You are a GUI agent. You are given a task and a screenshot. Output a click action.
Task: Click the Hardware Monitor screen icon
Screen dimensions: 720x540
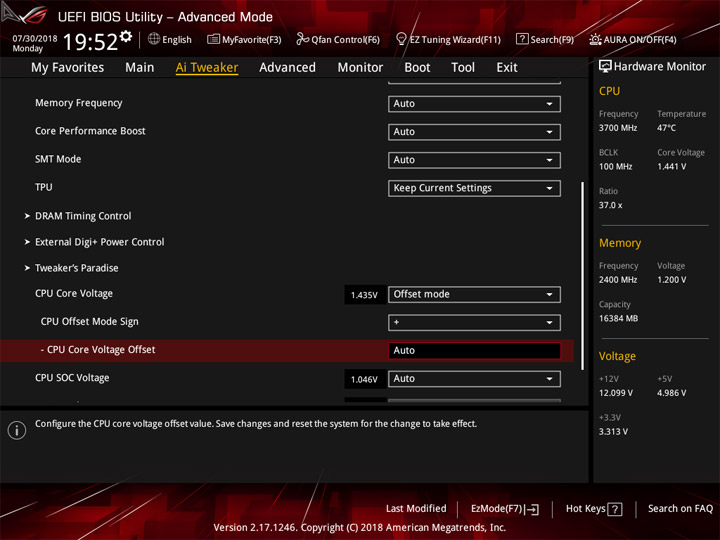pos(605,67)
